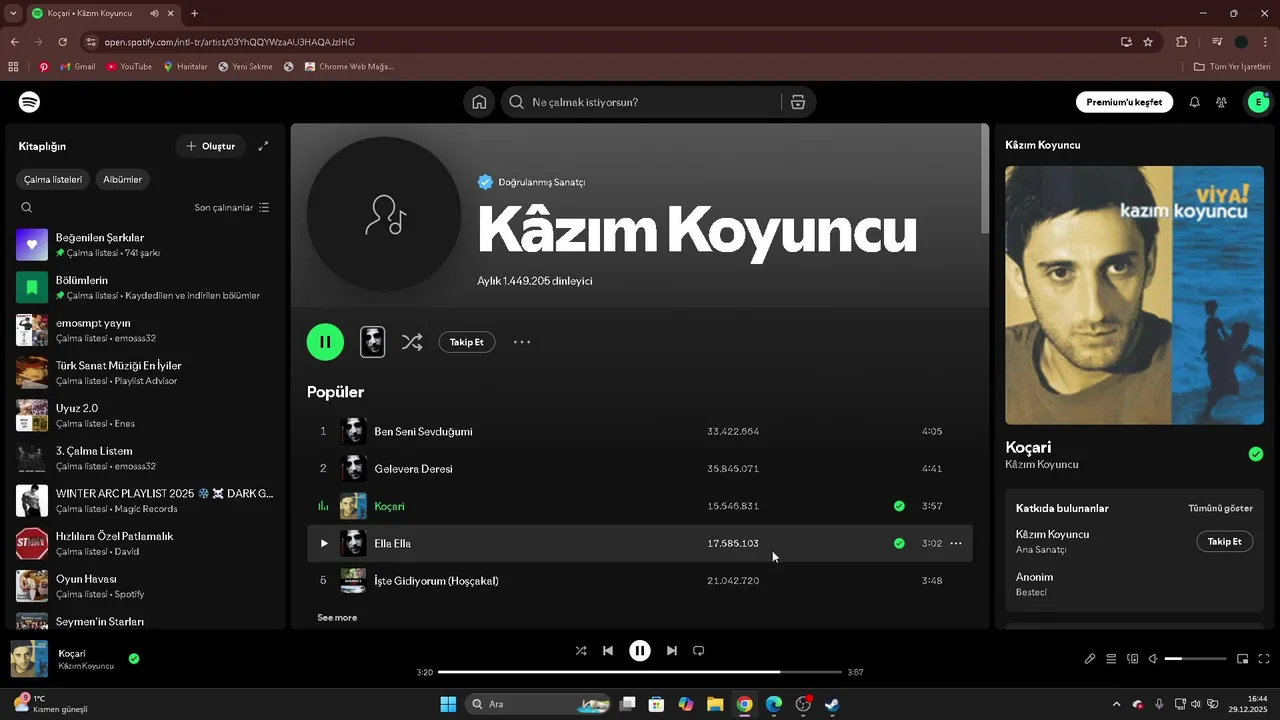
Task: Open Chrome extensions puzzle icon
Action: pyautogui.click(x=1182, y=42)
